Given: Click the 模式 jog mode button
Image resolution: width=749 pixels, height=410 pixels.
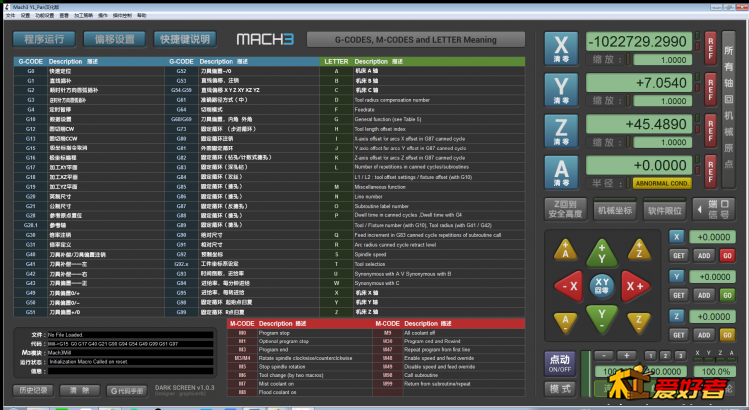Looking at the screenshot, I should click(x=559, y=389).
